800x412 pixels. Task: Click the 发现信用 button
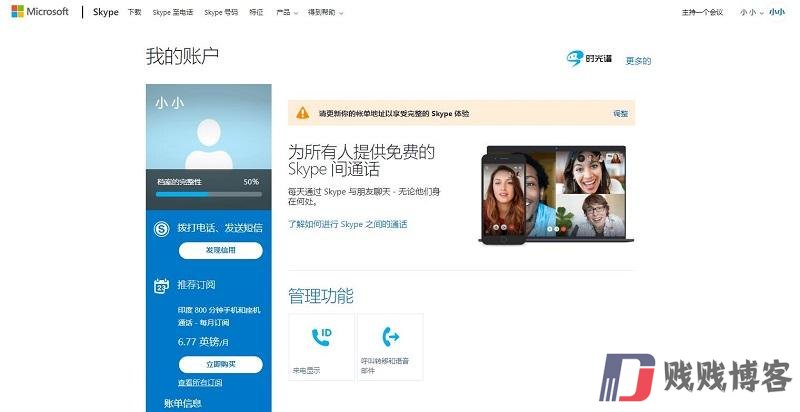pos(220,250)
